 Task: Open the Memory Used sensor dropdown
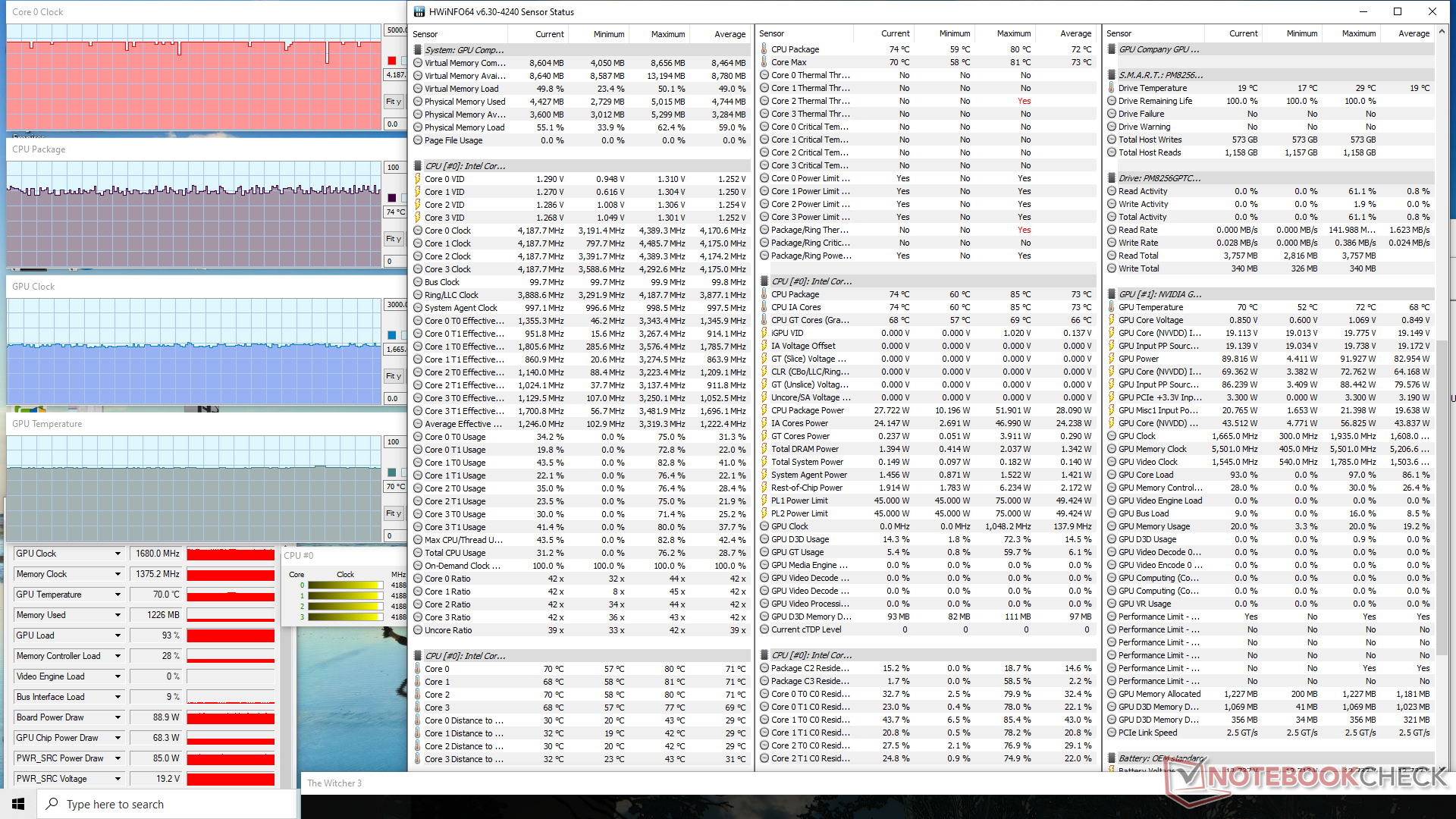click(x=118, y=615)
